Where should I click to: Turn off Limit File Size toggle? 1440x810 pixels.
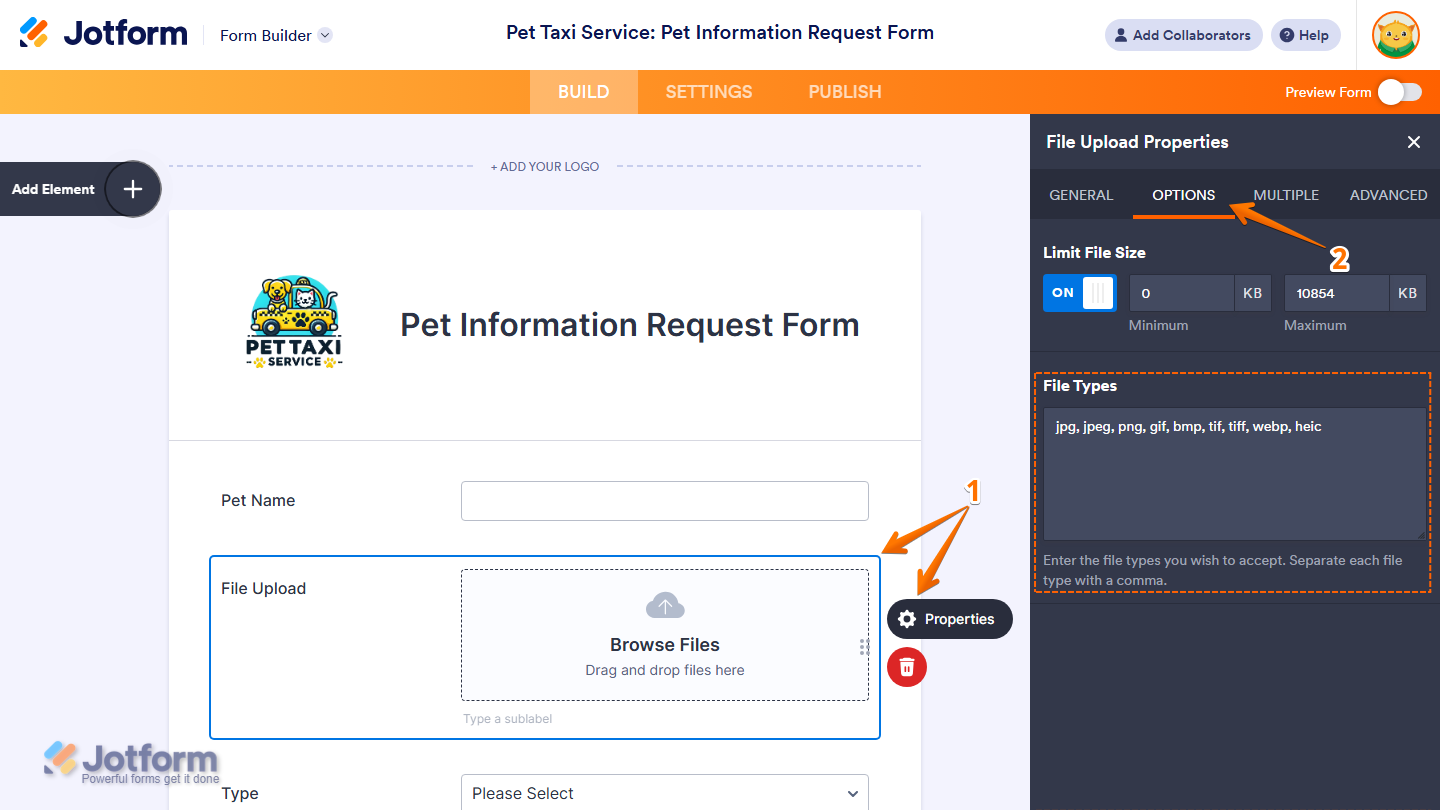point(1079,293)
